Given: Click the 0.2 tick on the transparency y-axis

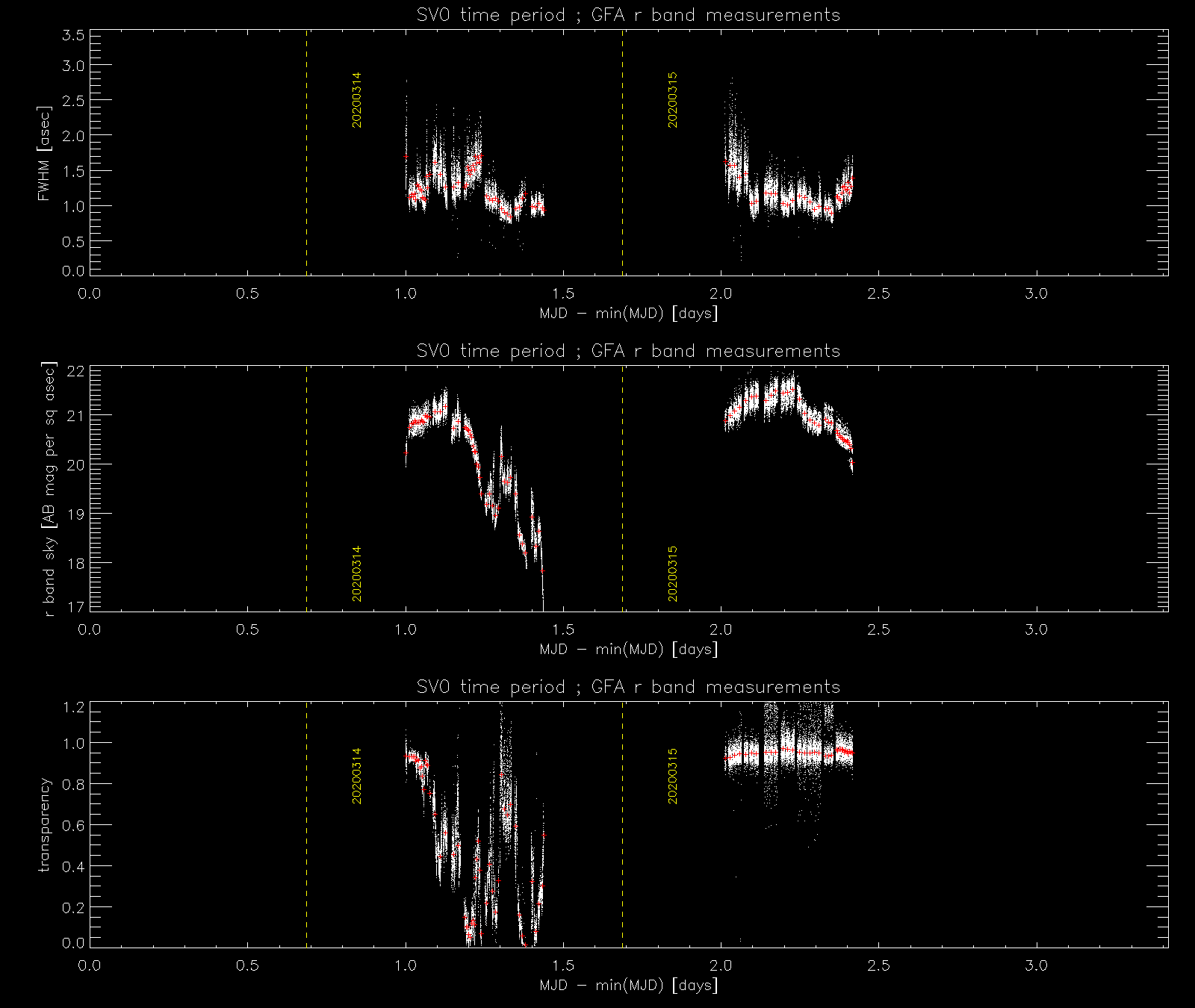Looking at the screenshot, I should pos(74,907).
